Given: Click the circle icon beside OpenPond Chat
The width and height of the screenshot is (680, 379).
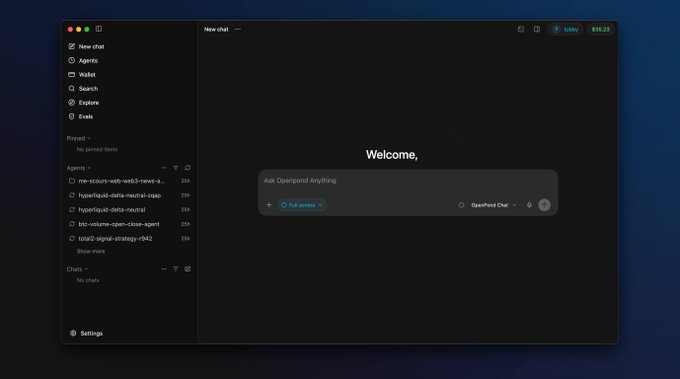Looking at the screenshot, I should (x=461, y=205).
